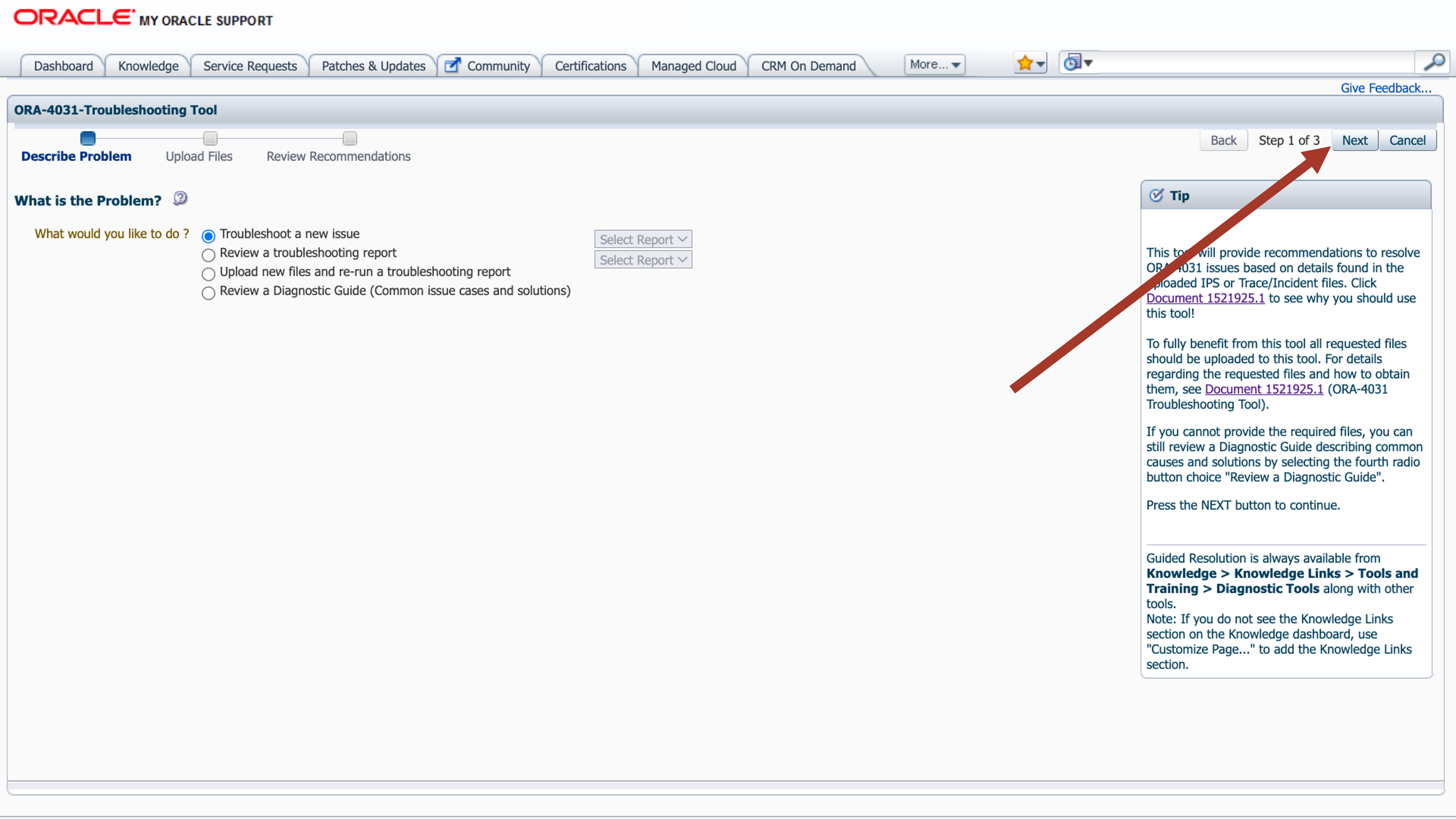Screen dimensions: 1456x819
Task: Click the Review Recommendations step marker
Action: 350,138
